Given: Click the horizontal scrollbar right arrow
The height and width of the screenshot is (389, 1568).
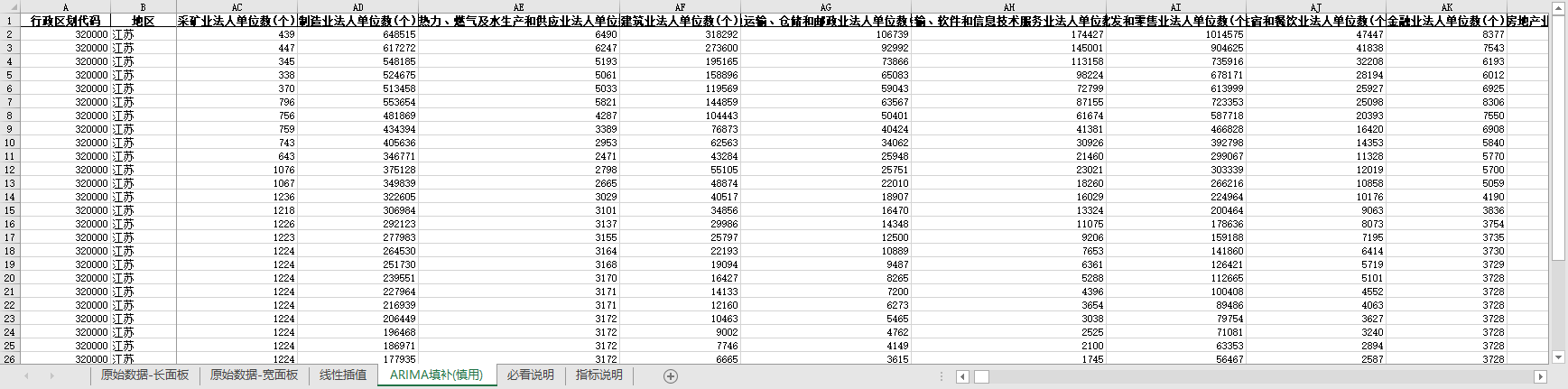Looking at the screenshot, I should click(1540, 376).
